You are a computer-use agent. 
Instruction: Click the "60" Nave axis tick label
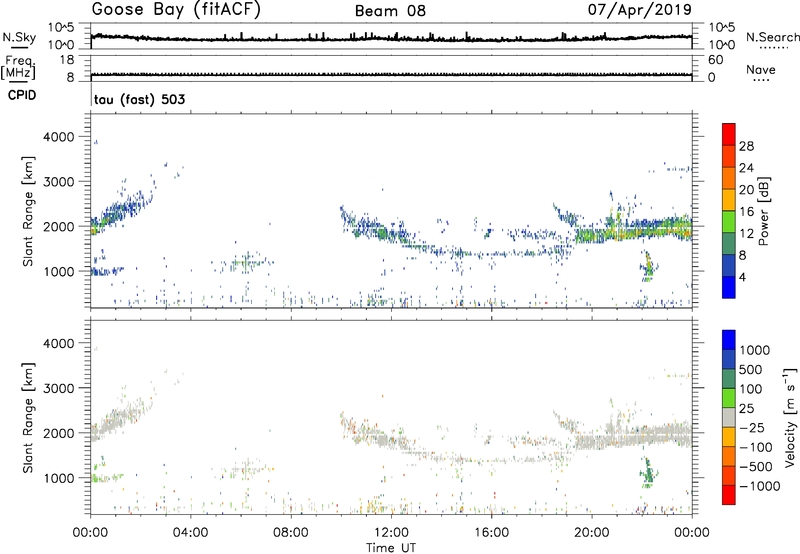(715, 60)
